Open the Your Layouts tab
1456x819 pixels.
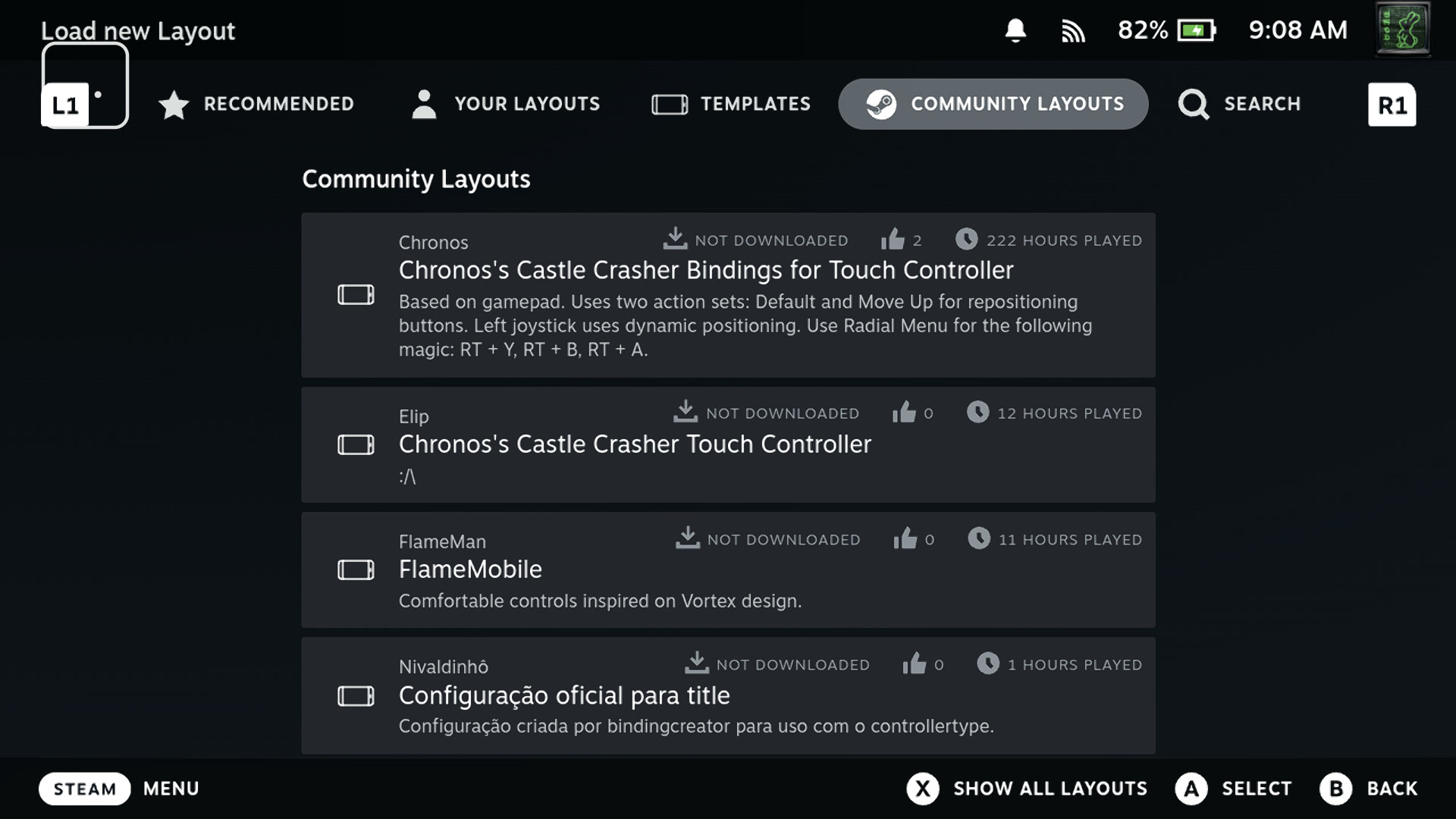pos(505,104)
